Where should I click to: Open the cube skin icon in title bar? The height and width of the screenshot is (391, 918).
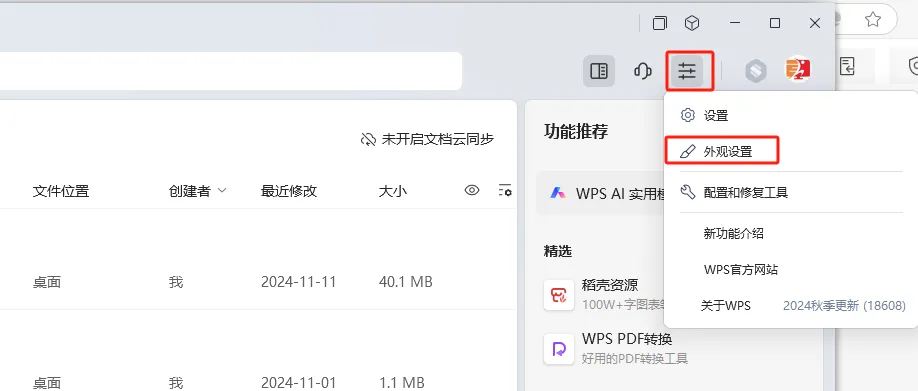tap(692, 23)
